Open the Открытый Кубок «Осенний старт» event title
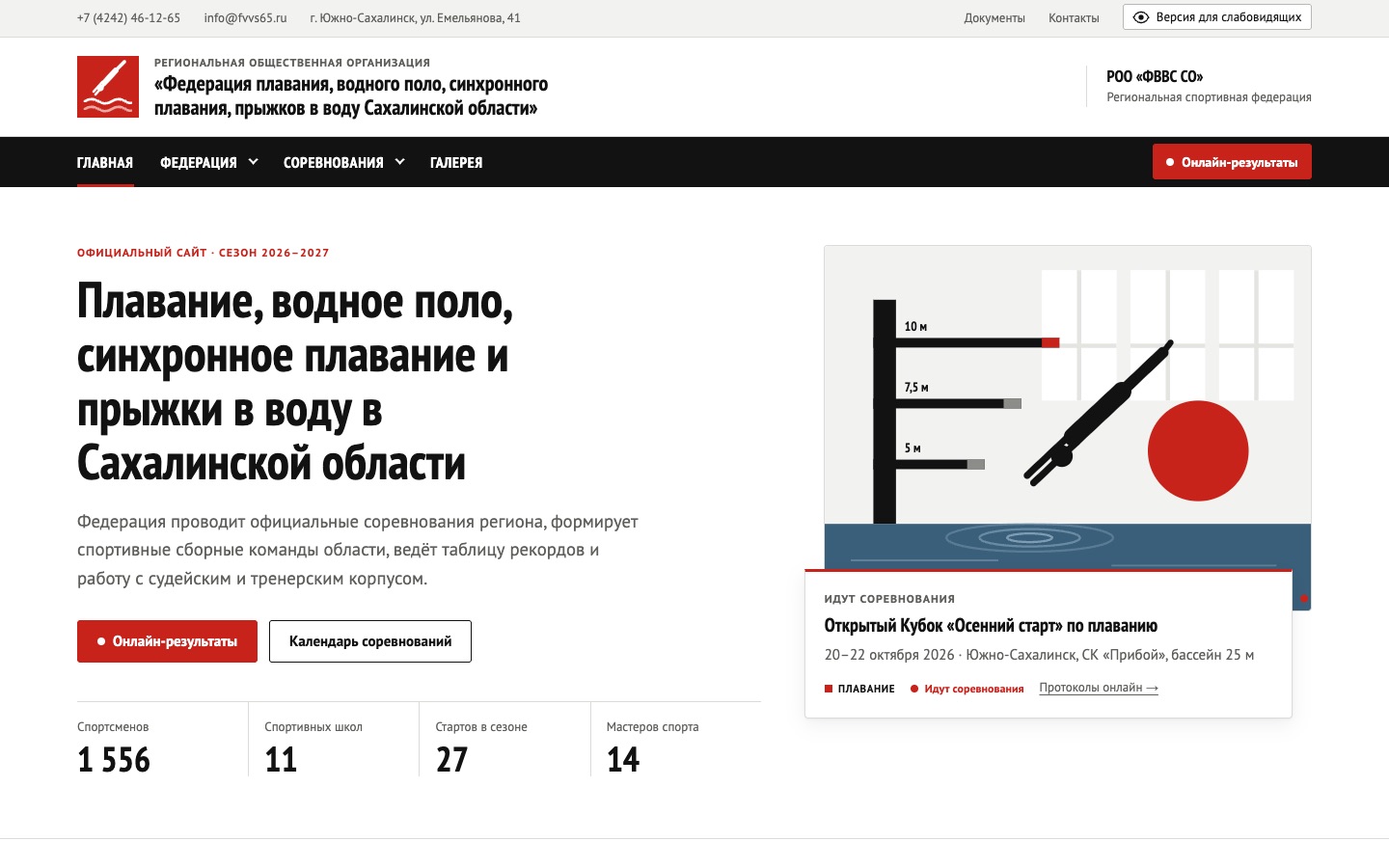 pyautogui.click(x=991, y=626)
